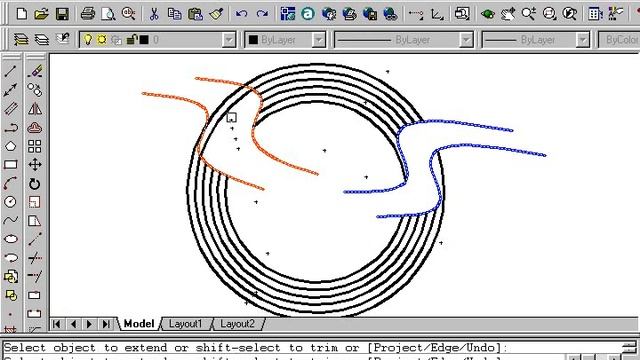Cut selection using the scissors icon
The image size is (640, 360).
tap(154, 14)
